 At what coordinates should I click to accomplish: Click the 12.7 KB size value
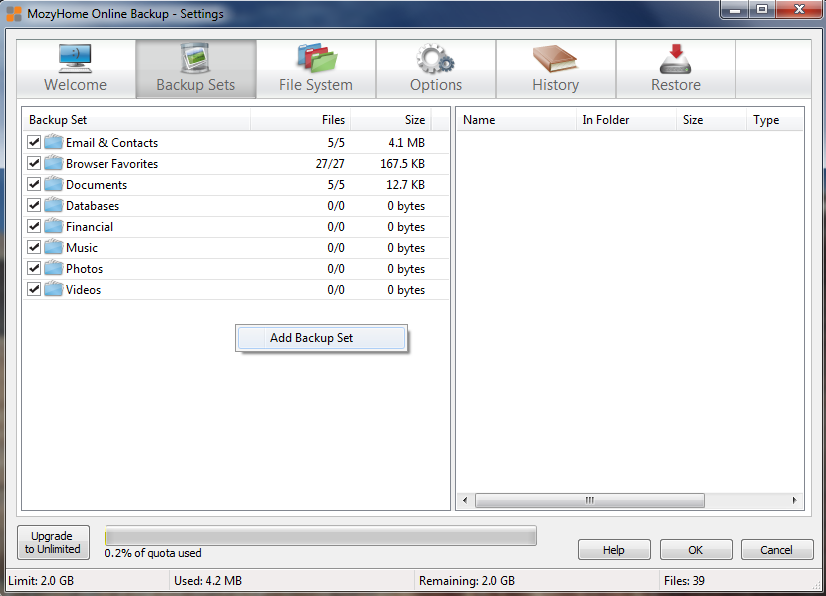coord(405,185)
